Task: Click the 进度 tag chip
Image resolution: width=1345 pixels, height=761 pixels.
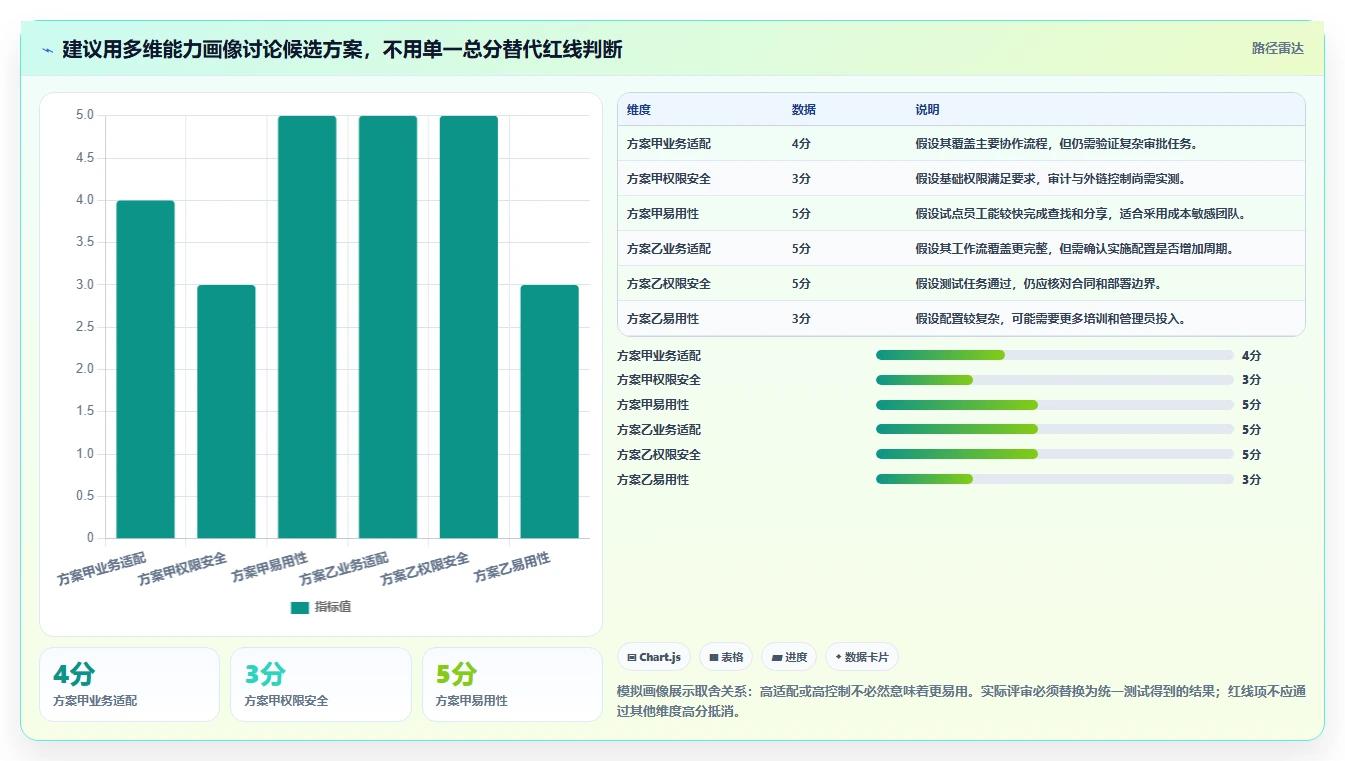Action: coord(789,657)
